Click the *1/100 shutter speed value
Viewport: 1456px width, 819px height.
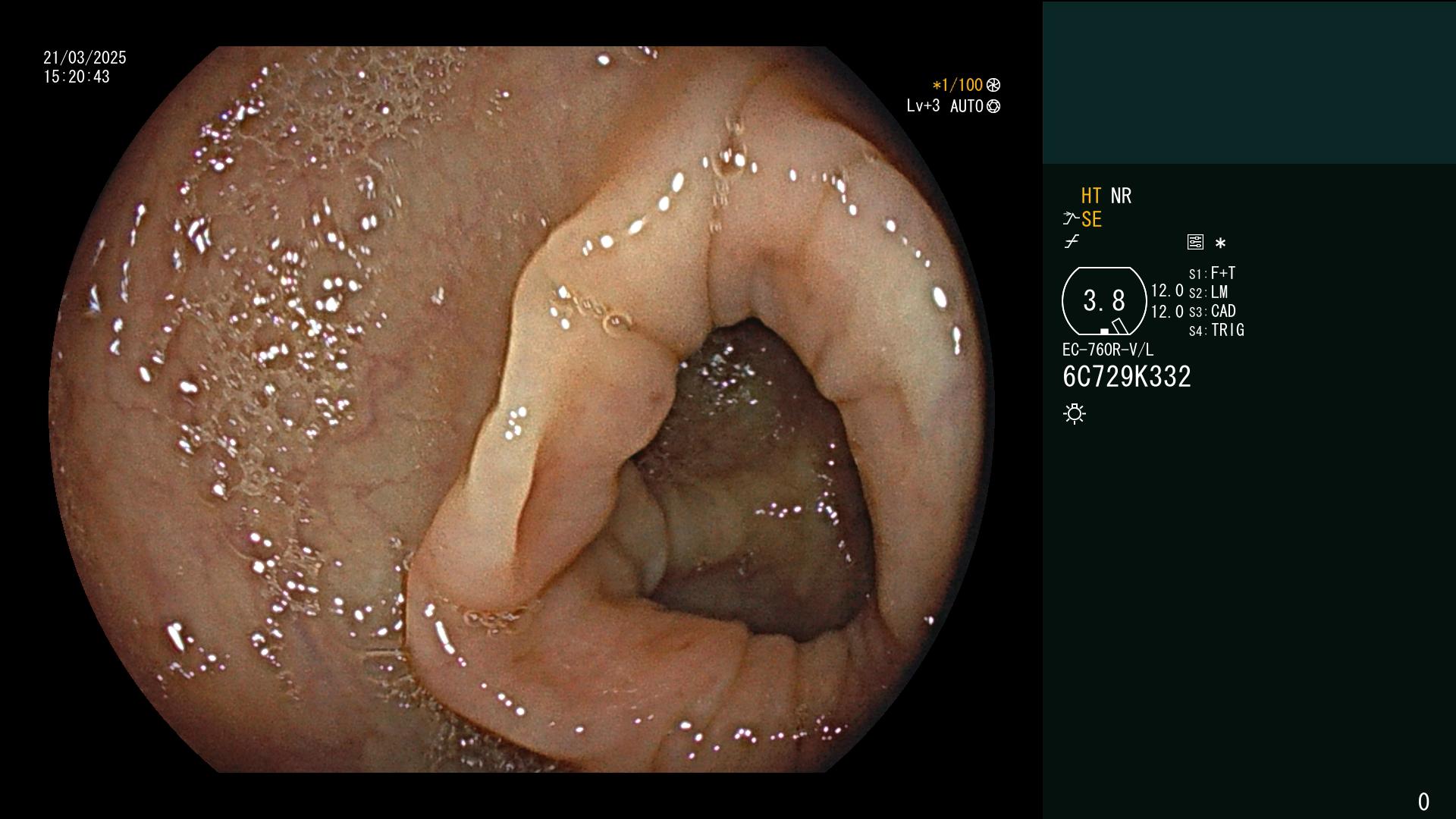click(x=957, y=85)
